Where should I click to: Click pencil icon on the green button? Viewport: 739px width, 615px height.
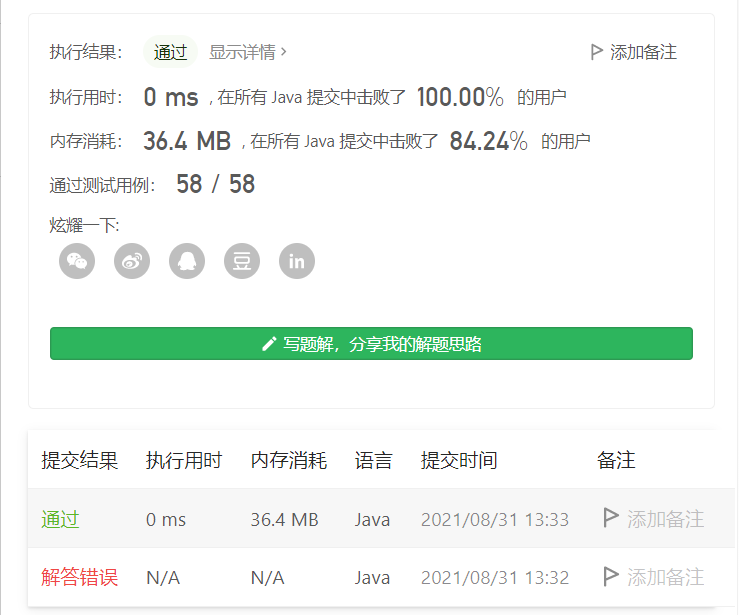click(269, 344)
